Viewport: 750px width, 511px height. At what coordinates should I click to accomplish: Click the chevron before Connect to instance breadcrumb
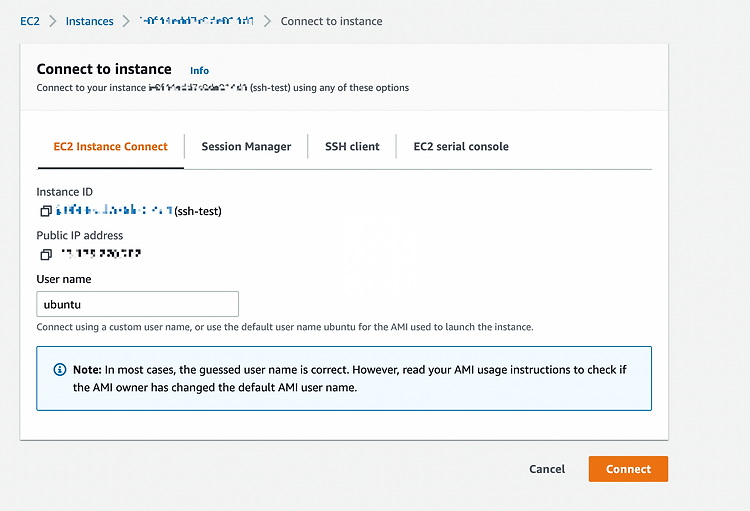pyautogui.click(x=267, y=21)
